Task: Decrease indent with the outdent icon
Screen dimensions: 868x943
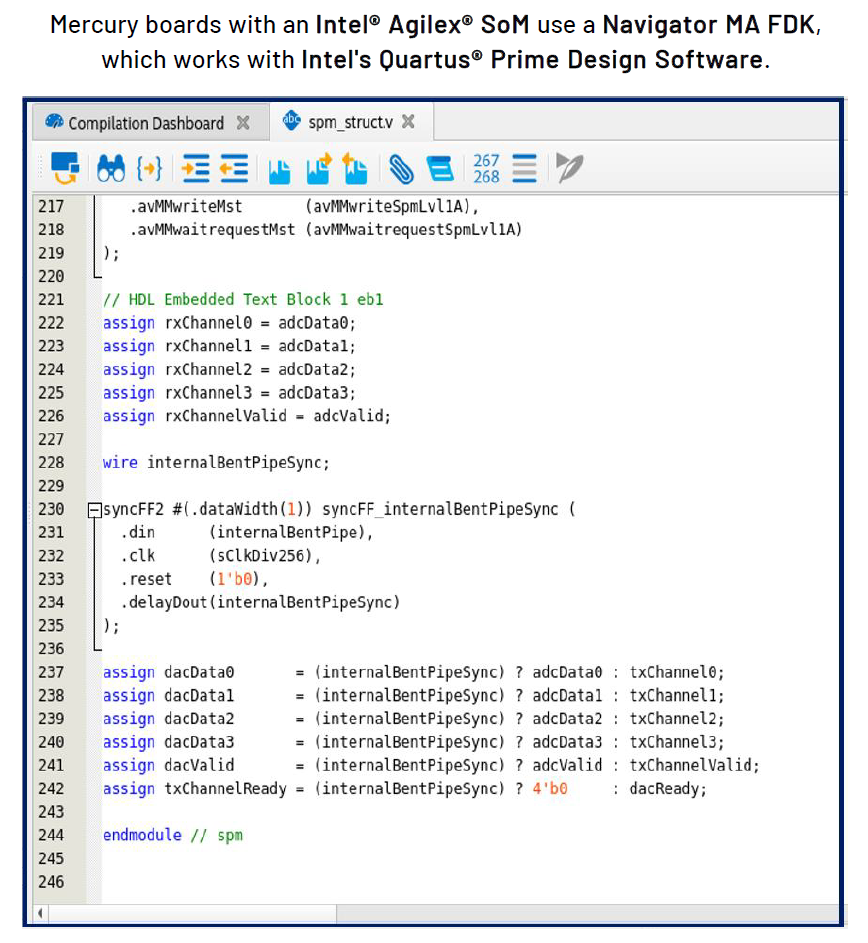Action: coord(234,168)
